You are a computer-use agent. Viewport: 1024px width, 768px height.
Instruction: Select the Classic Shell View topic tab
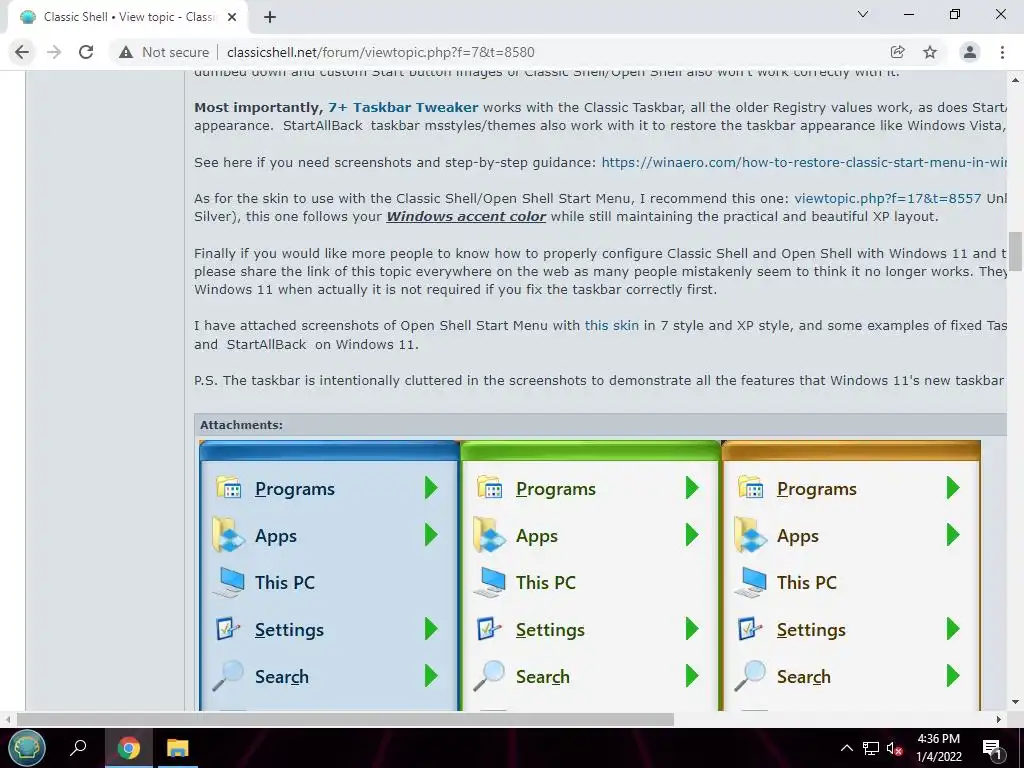point(129,17)
